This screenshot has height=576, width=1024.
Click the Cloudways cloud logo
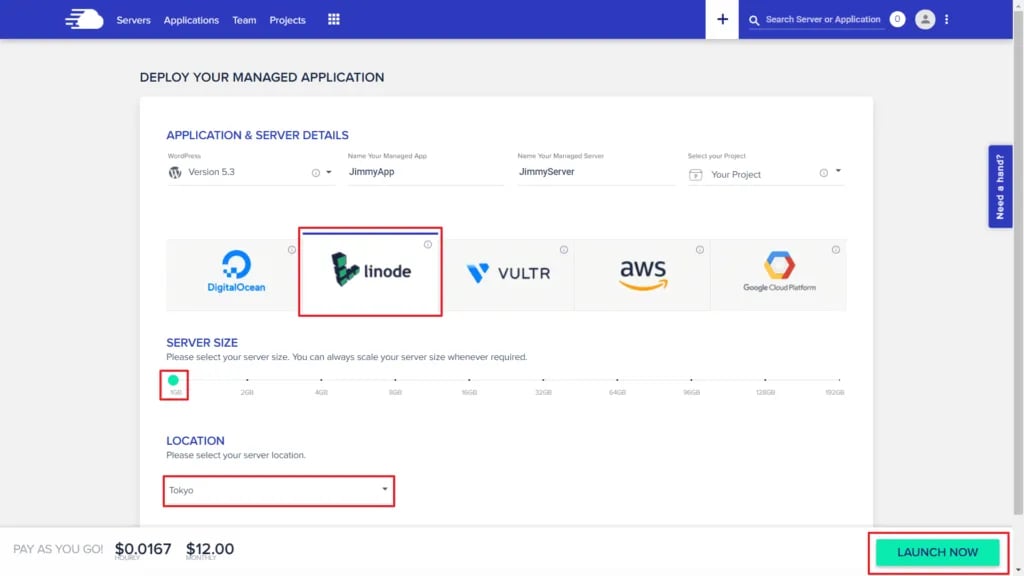[84, 20]
